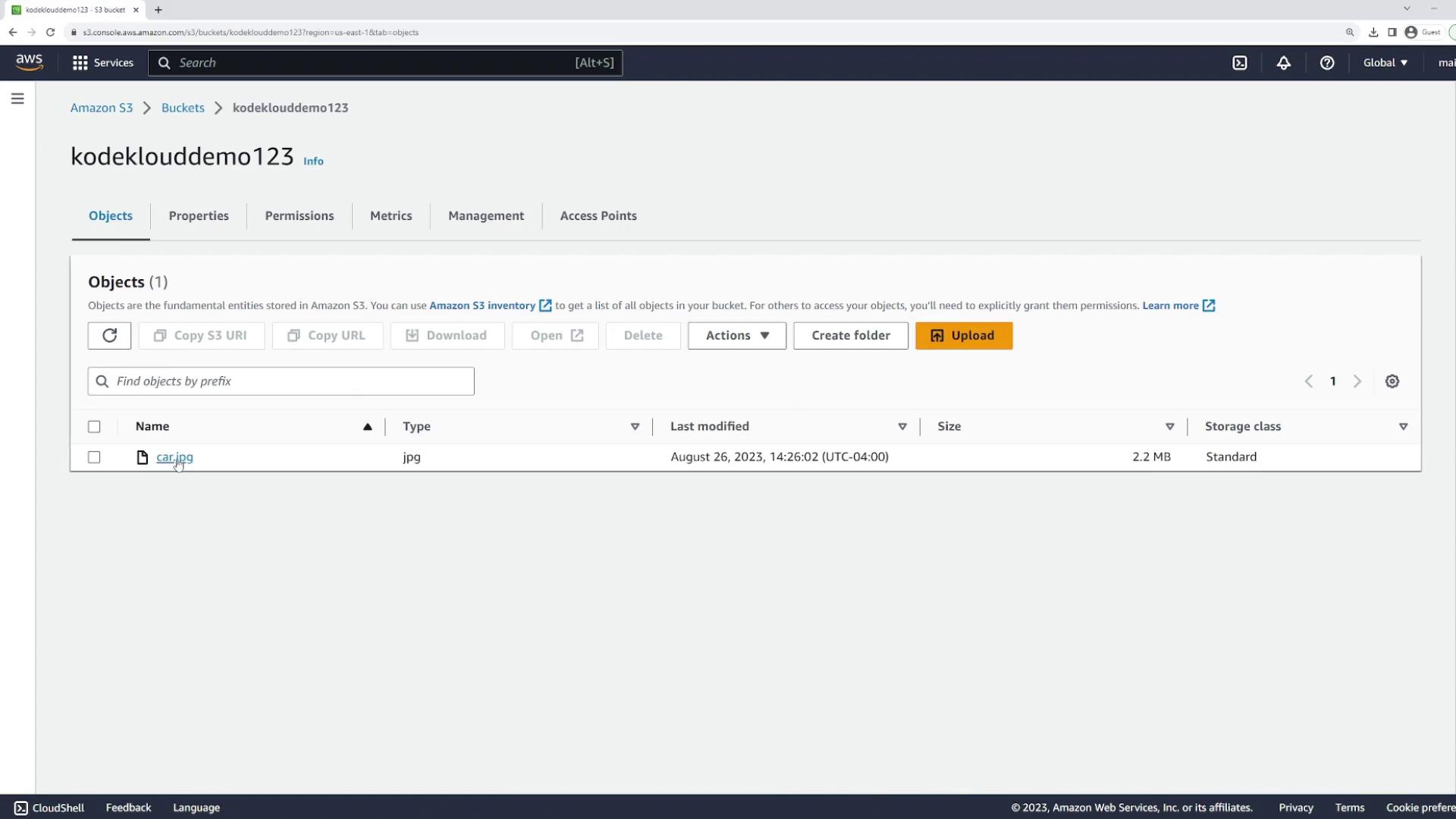The height and width of the screenshot is (819, 1456).
Task: Select the car.jpg row checkbox
Action: click(x=94, y=457)
